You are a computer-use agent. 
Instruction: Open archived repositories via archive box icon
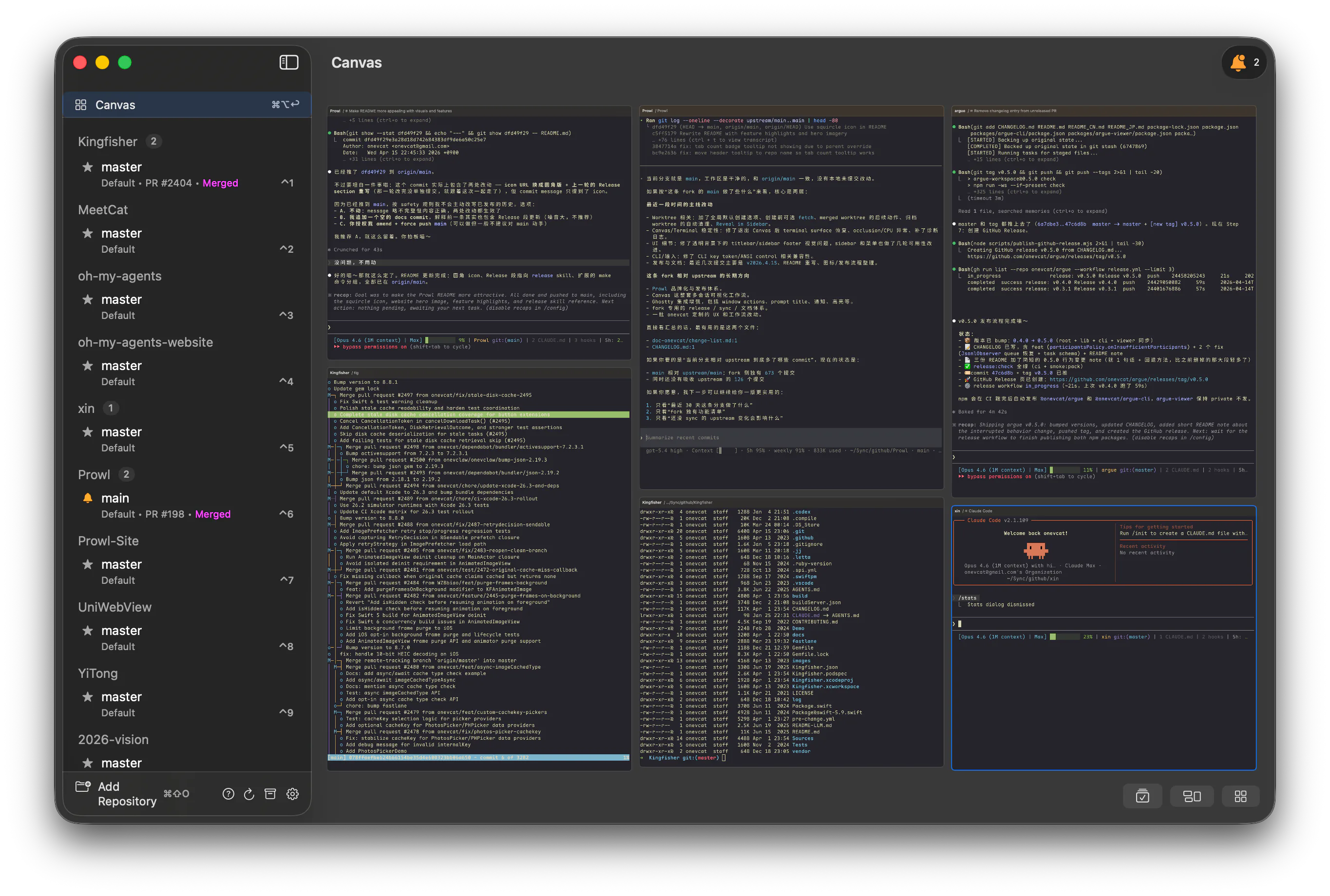pyautogui.click(x=270, y=794)
